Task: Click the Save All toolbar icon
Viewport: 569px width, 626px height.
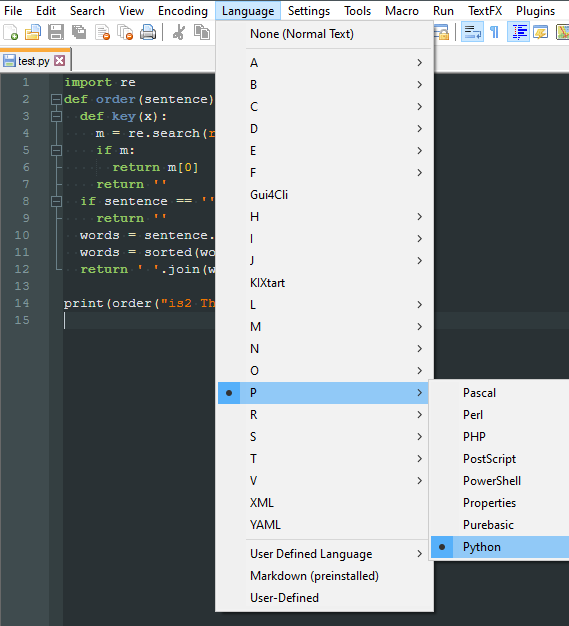Action: click(x=79, y=32)
